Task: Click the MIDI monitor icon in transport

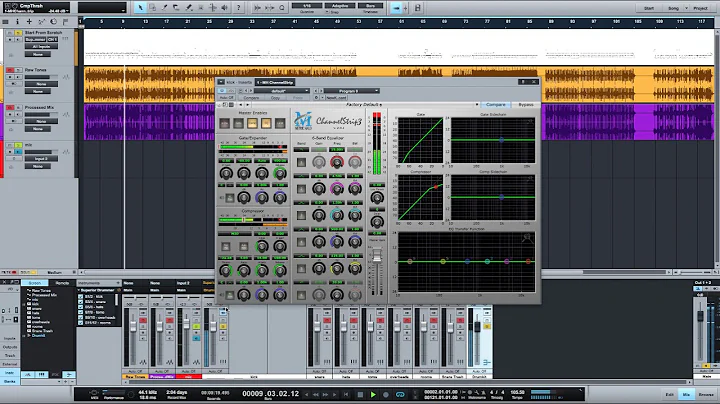Action: pos(94,393)
